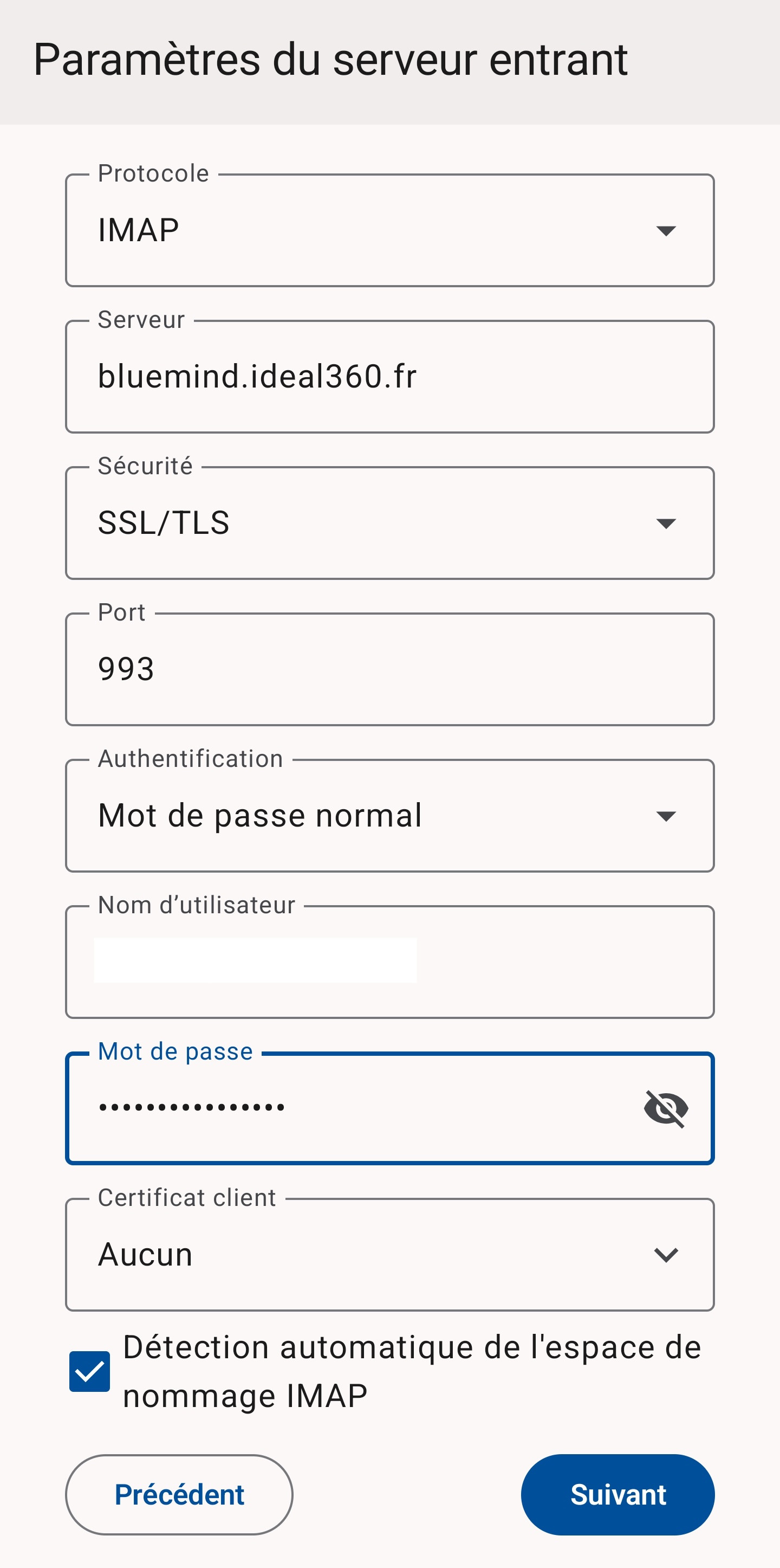Open the protocol selector showing IMAP
This screenshot has width=780, height=1568.
click(x=365, y=231)
